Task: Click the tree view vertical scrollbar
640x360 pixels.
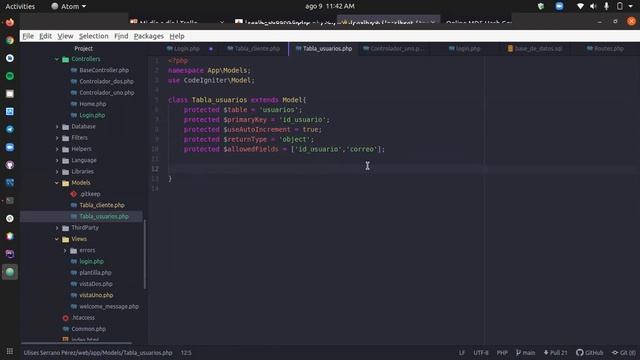Action: point(145,254)
